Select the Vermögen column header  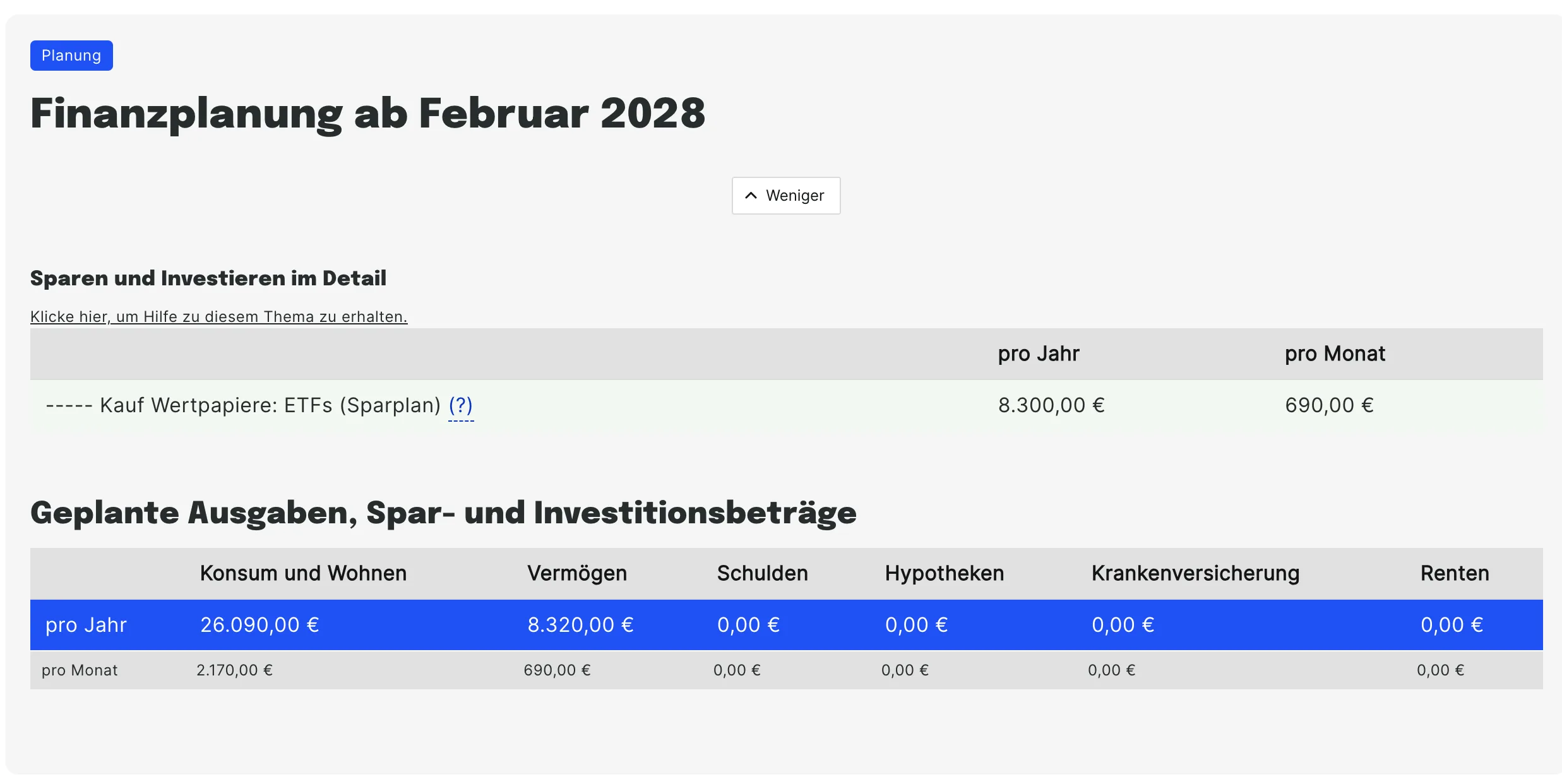pos(577,573)
